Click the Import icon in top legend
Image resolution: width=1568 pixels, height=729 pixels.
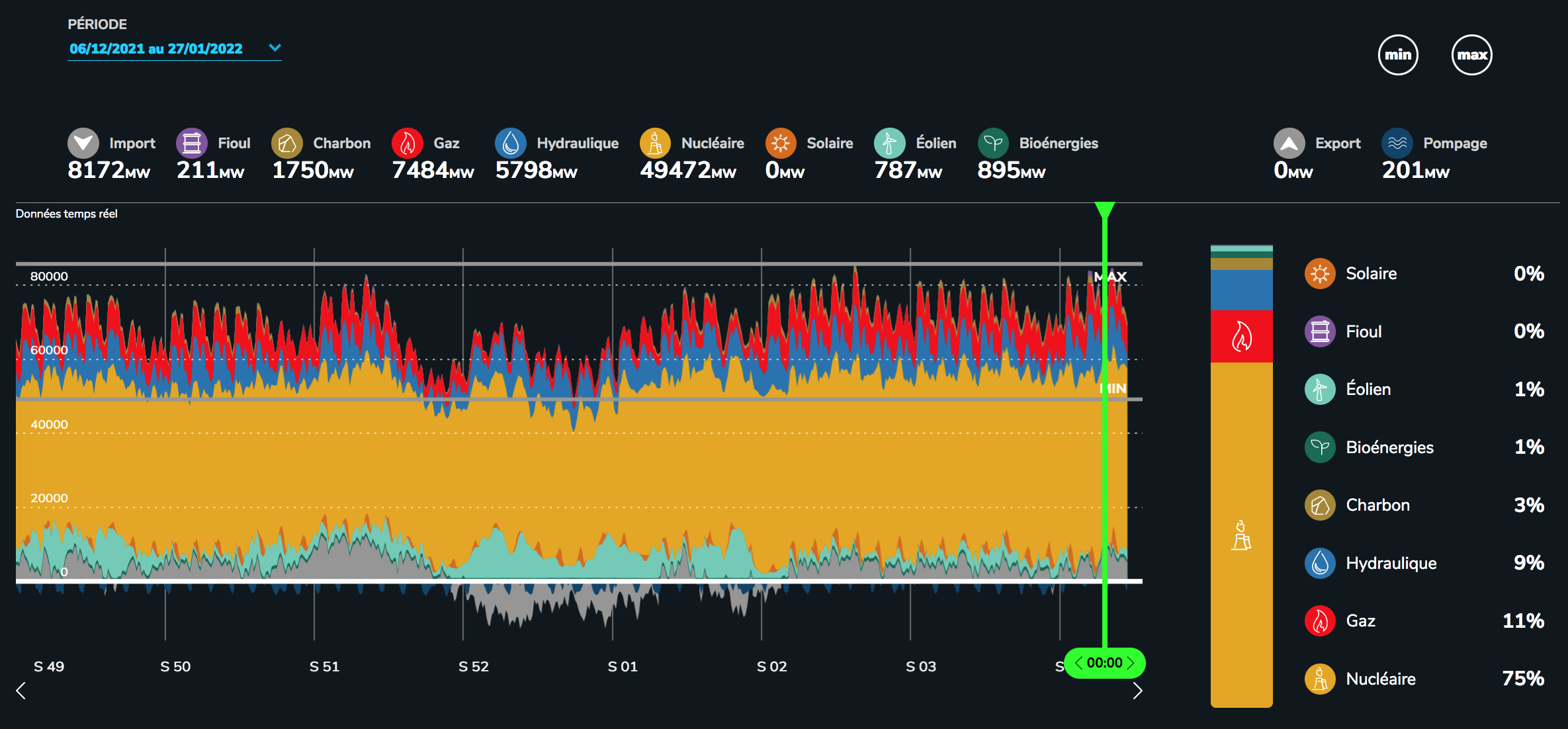[83, 143]
